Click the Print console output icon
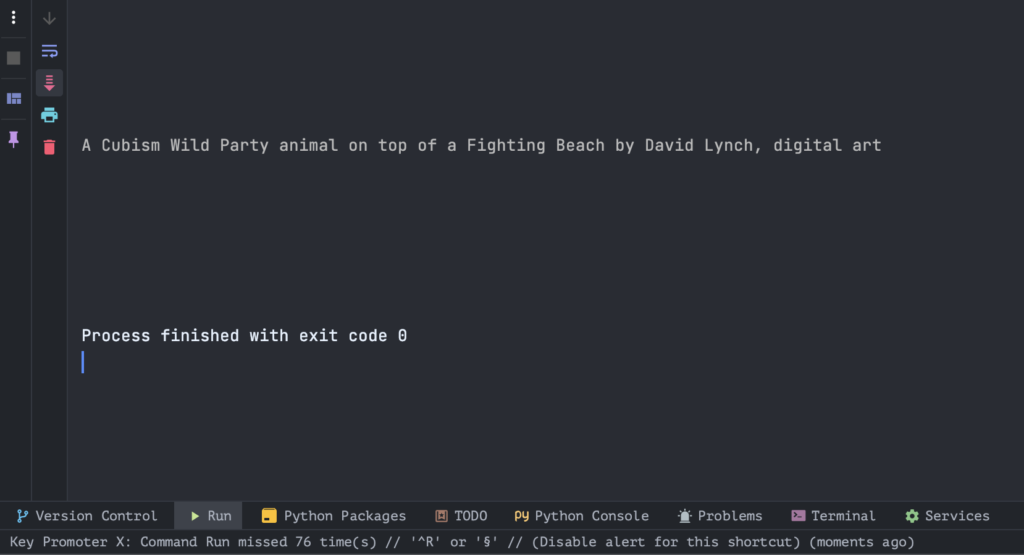This screenshot has height=555, width=1024. pos(49,115)
